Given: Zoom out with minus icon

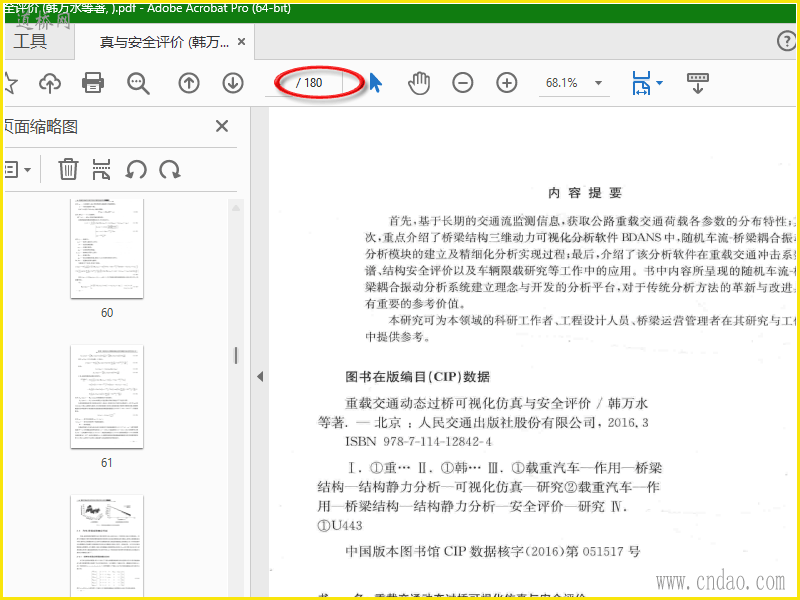Looking at the screenshot, I should pos(463,83).
